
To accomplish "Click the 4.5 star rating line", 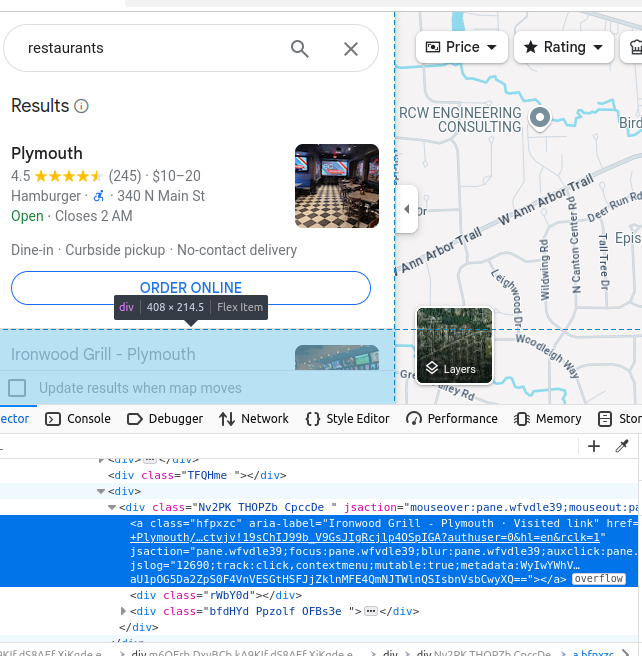I will (106, 176).
